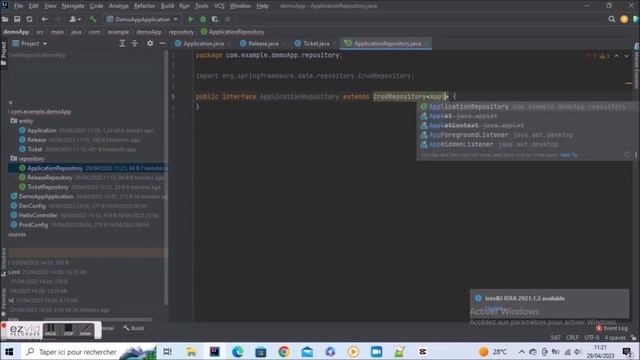Select Release class in project tree

[36, 140]
